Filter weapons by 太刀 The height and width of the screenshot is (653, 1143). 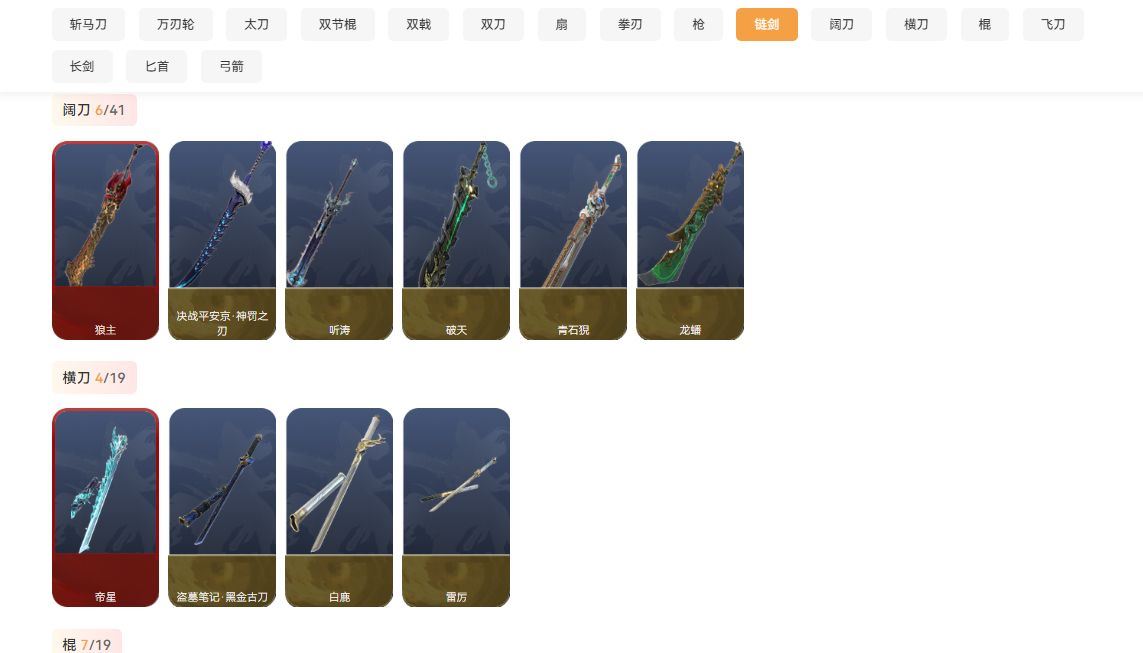[x=257, y=25]
